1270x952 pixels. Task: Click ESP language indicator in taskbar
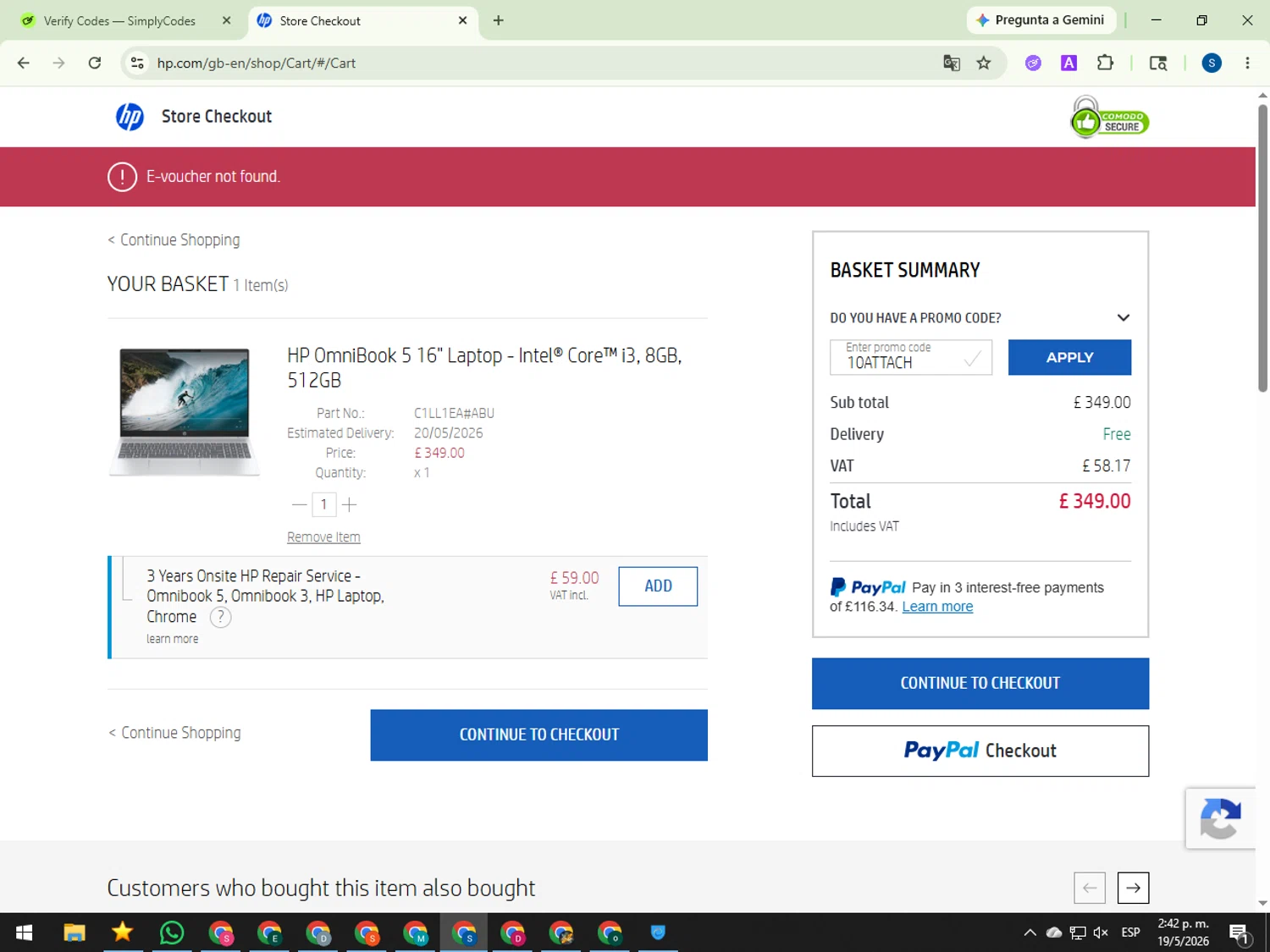click(x=1130, y=933)
